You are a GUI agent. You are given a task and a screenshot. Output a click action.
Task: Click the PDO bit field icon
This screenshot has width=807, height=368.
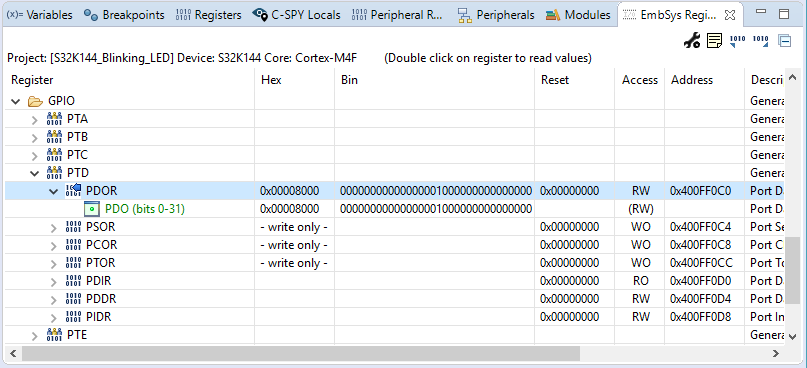(91, 209)
